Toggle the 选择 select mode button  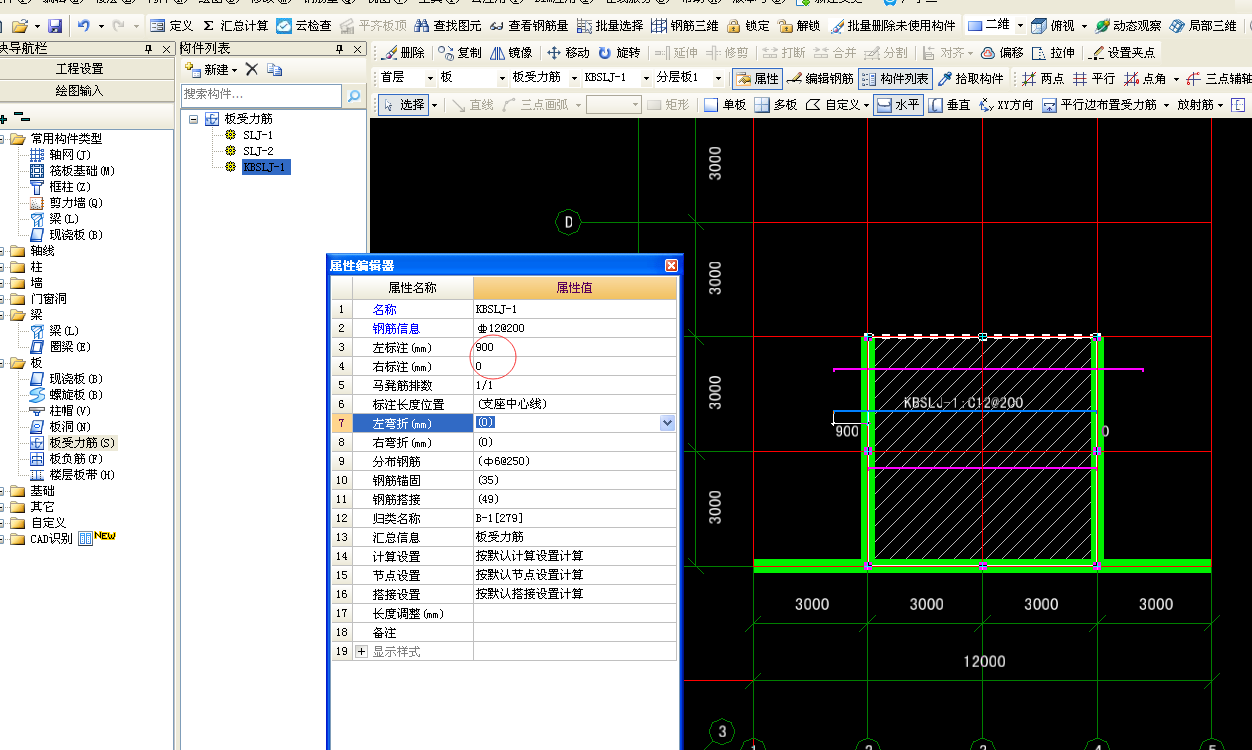(402, 104)
